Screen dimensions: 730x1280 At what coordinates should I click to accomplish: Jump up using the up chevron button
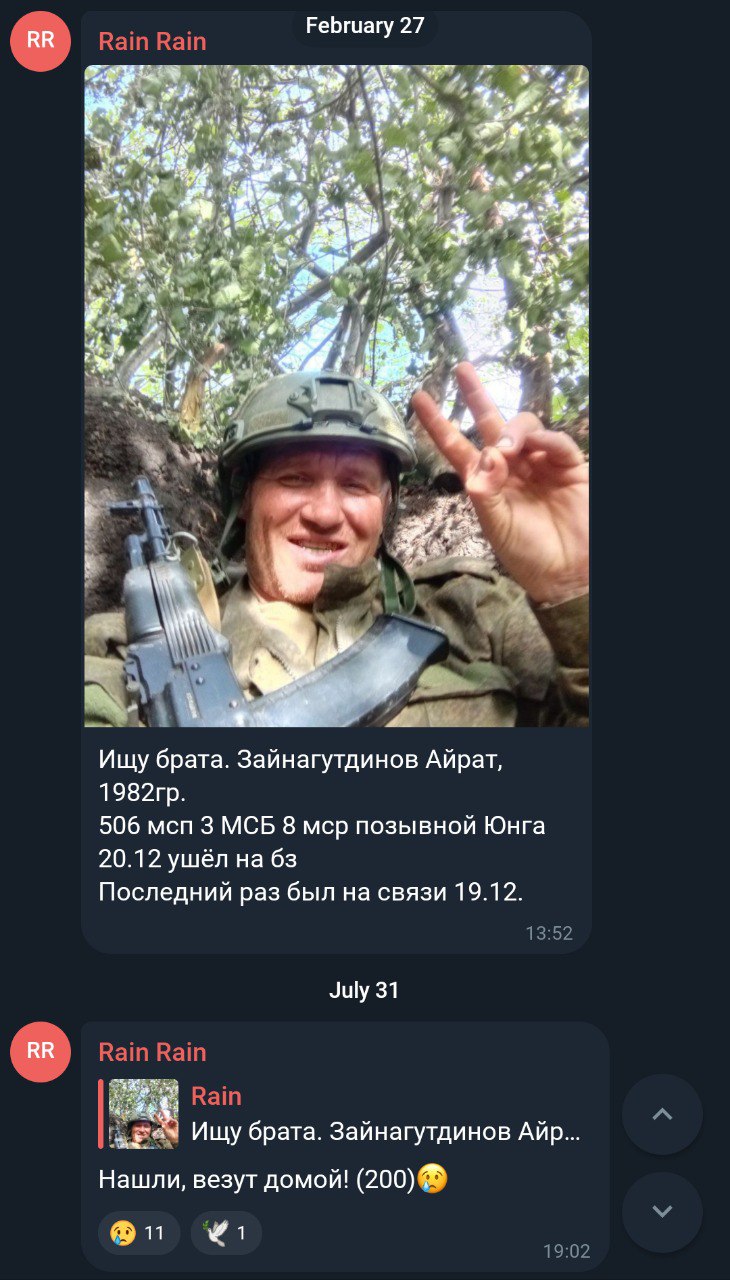(662, 1114)
